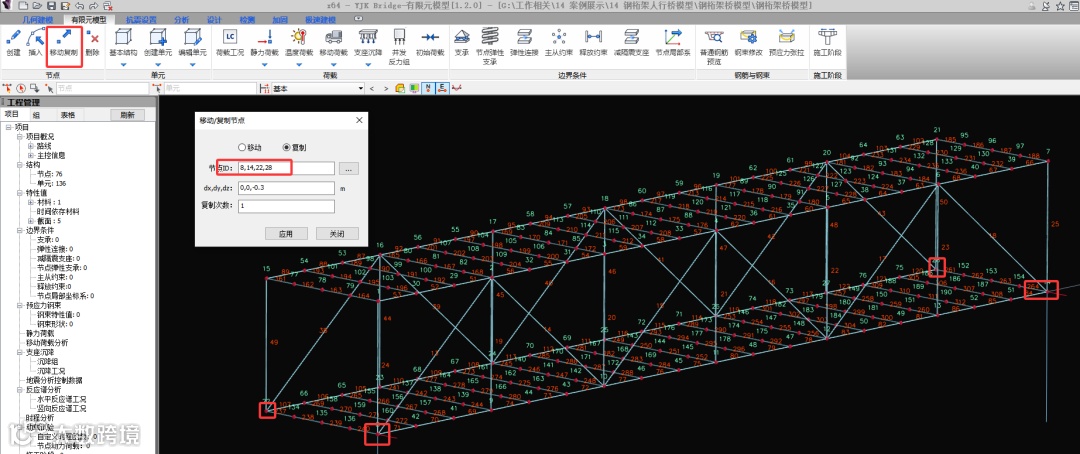Image resolution: width=1080 pixels, height=454 pixels.
Task: Switch to the 检测 ribbon tab
Action: 247,20
